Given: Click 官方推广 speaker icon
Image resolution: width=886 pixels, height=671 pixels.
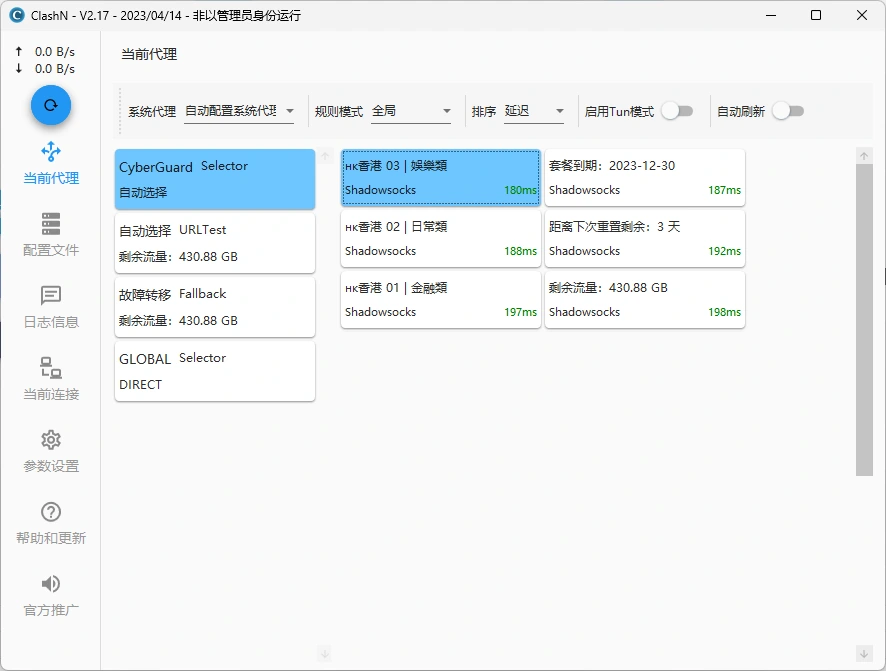Looking at the screenshot, I should (51, 584).
